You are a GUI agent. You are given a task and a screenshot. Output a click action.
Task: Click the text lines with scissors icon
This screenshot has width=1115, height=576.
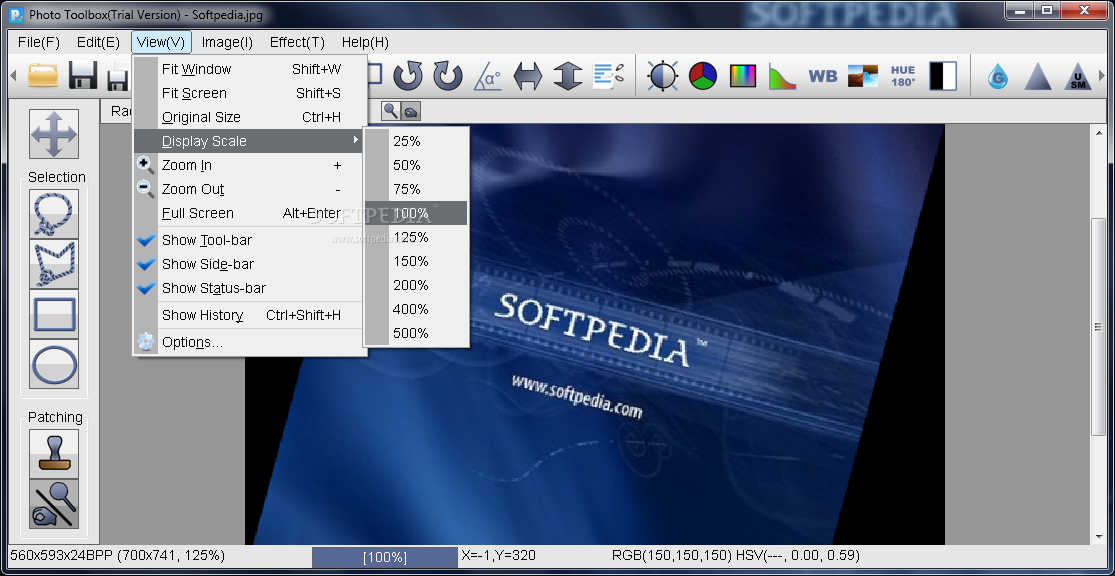pos(608,75)
